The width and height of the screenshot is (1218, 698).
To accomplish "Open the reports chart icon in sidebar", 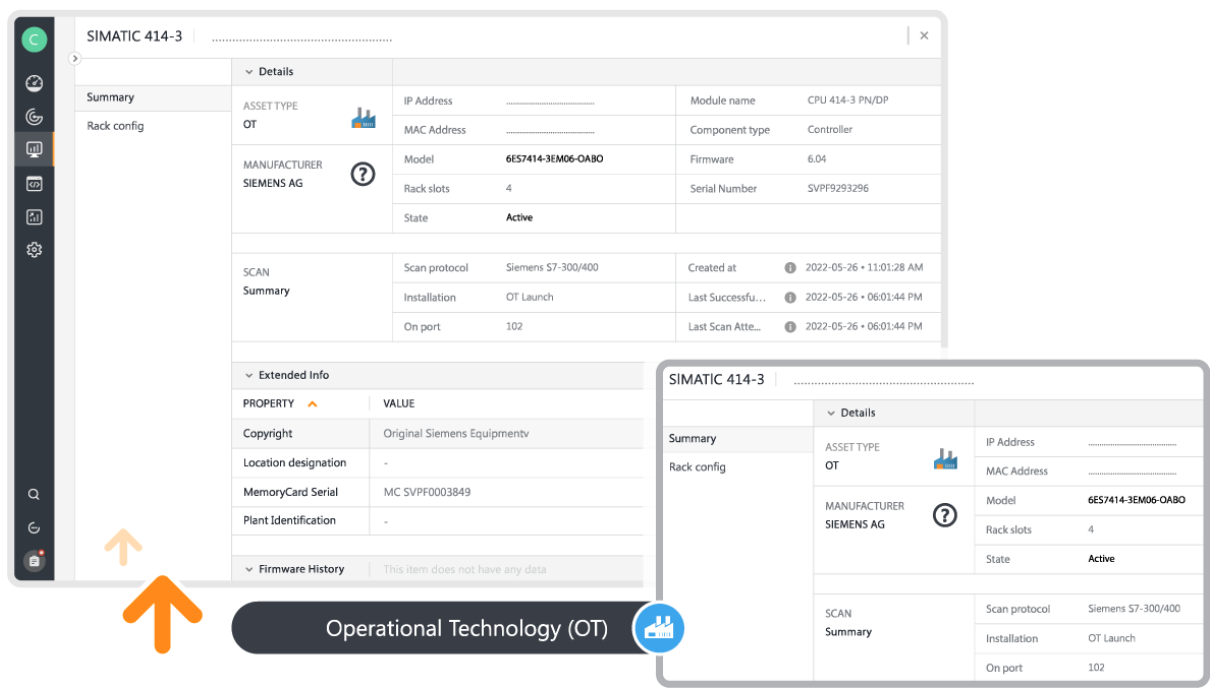I will [34, 217].
